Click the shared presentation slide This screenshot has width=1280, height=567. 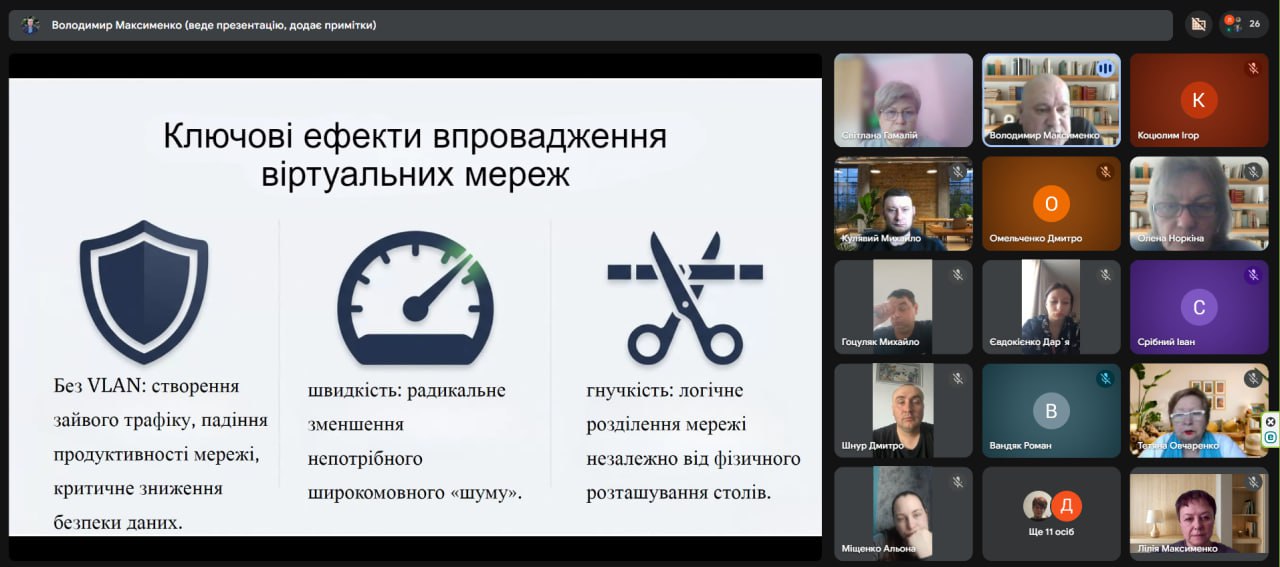click(415, 306)
